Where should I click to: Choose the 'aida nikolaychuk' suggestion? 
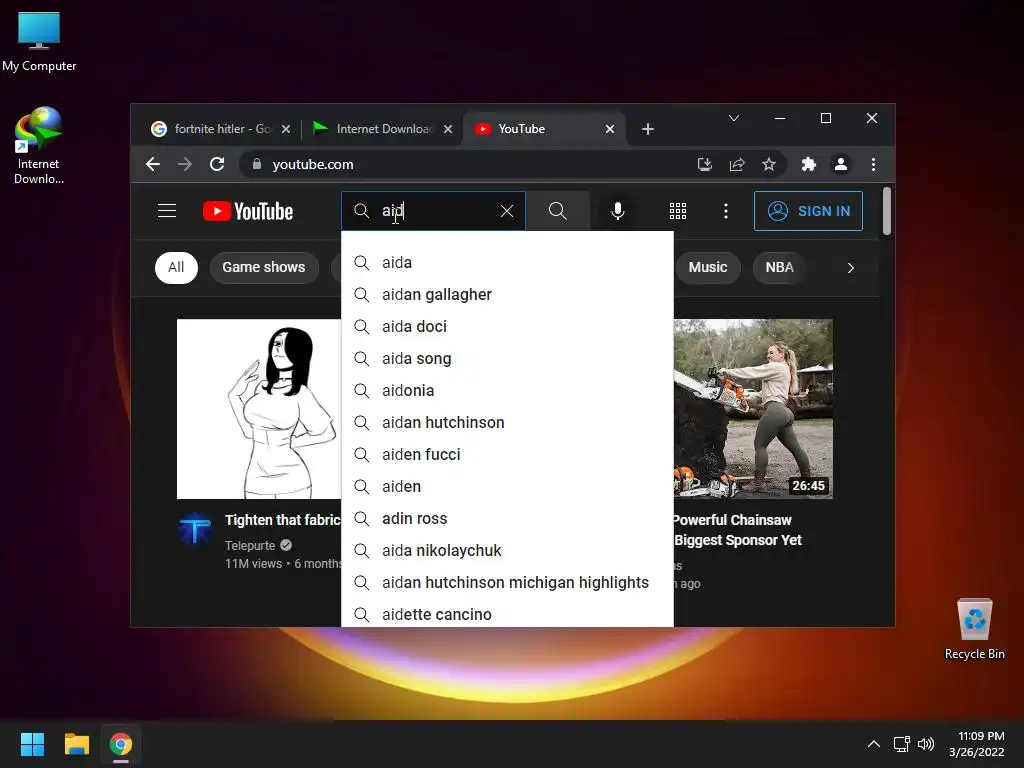click(x=507, y=551)
